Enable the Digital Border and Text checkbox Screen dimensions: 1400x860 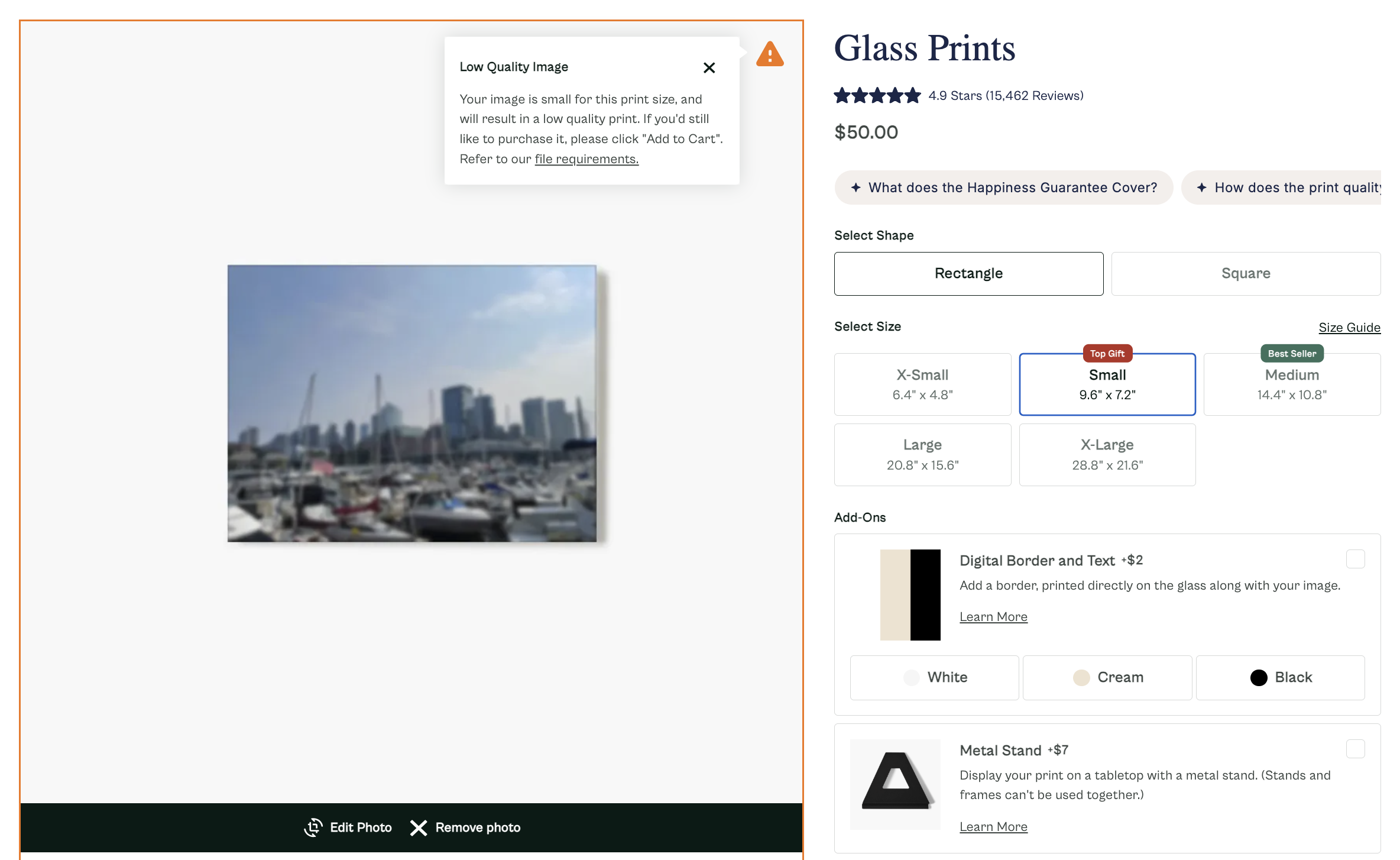[1355, 559]
